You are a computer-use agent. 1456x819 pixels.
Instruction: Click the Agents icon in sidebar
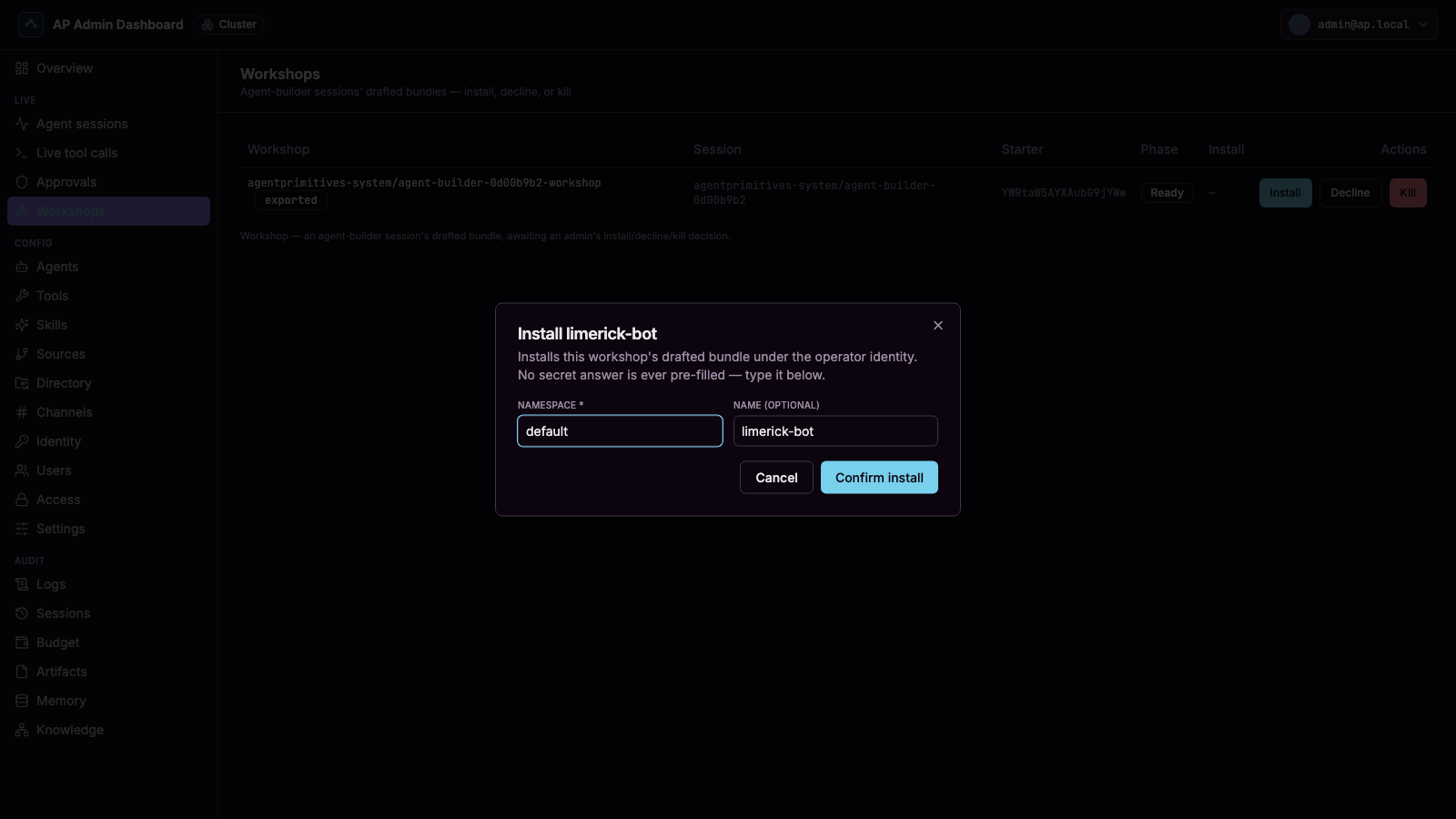tap(22, 267)
